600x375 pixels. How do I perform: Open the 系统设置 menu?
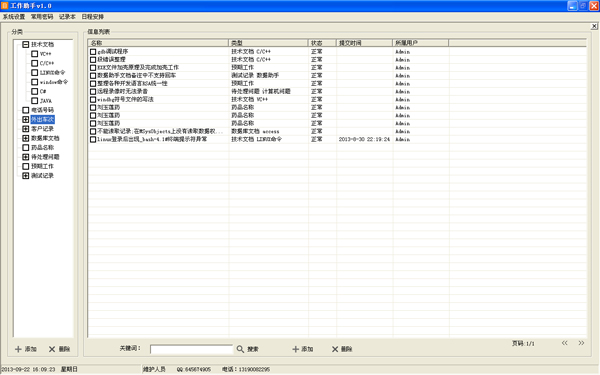pyautogui.click(x=14, y=17)
